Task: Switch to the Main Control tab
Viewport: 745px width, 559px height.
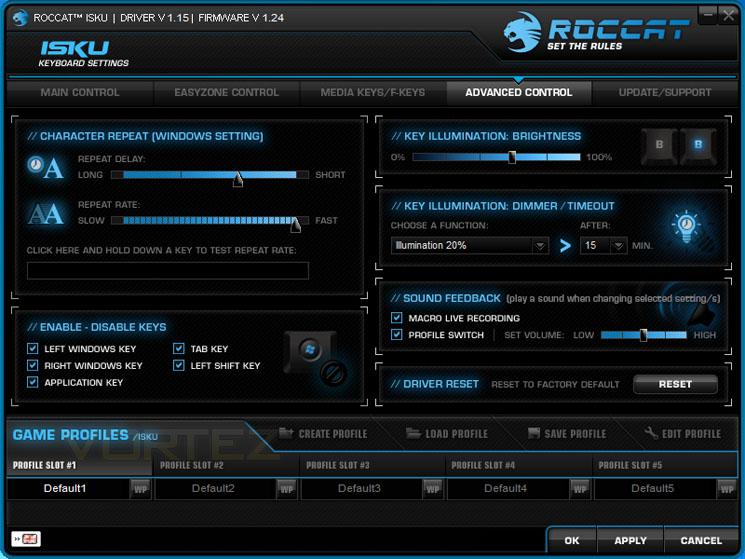Action: (80, 93)
